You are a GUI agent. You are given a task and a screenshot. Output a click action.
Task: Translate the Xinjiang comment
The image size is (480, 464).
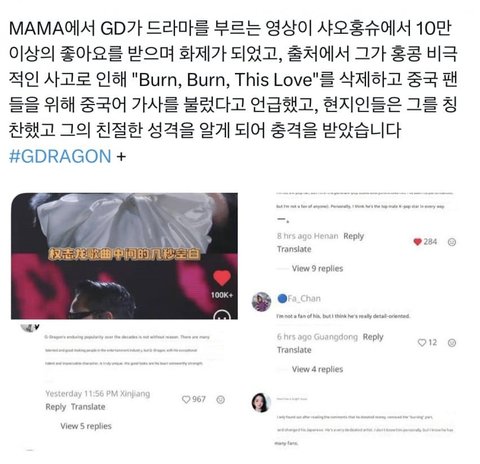(x=88, y=407)
